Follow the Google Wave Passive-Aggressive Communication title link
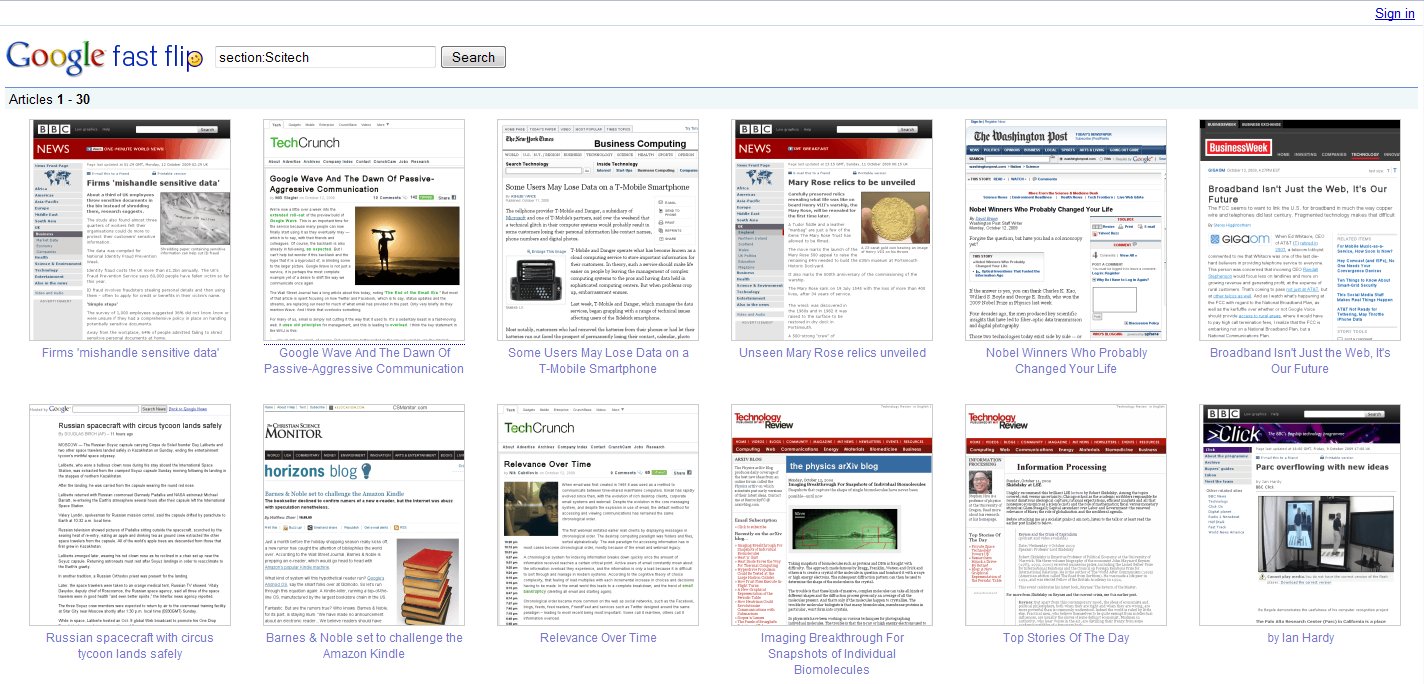This screenshot has width=1424, height=684. click(x=364, y=361)
